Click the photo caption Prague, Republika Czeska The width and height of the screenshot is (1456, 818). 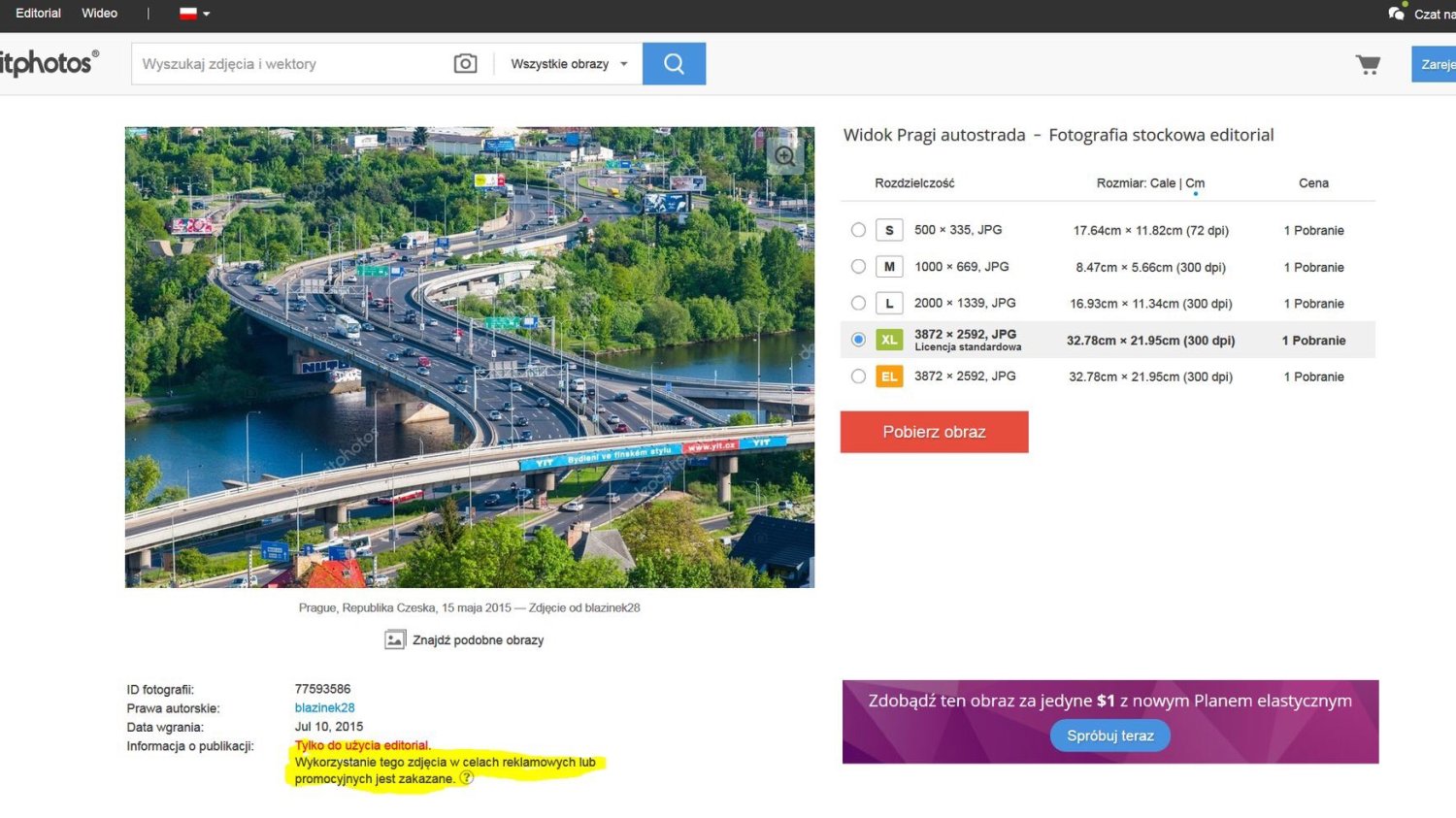point(469,608)
